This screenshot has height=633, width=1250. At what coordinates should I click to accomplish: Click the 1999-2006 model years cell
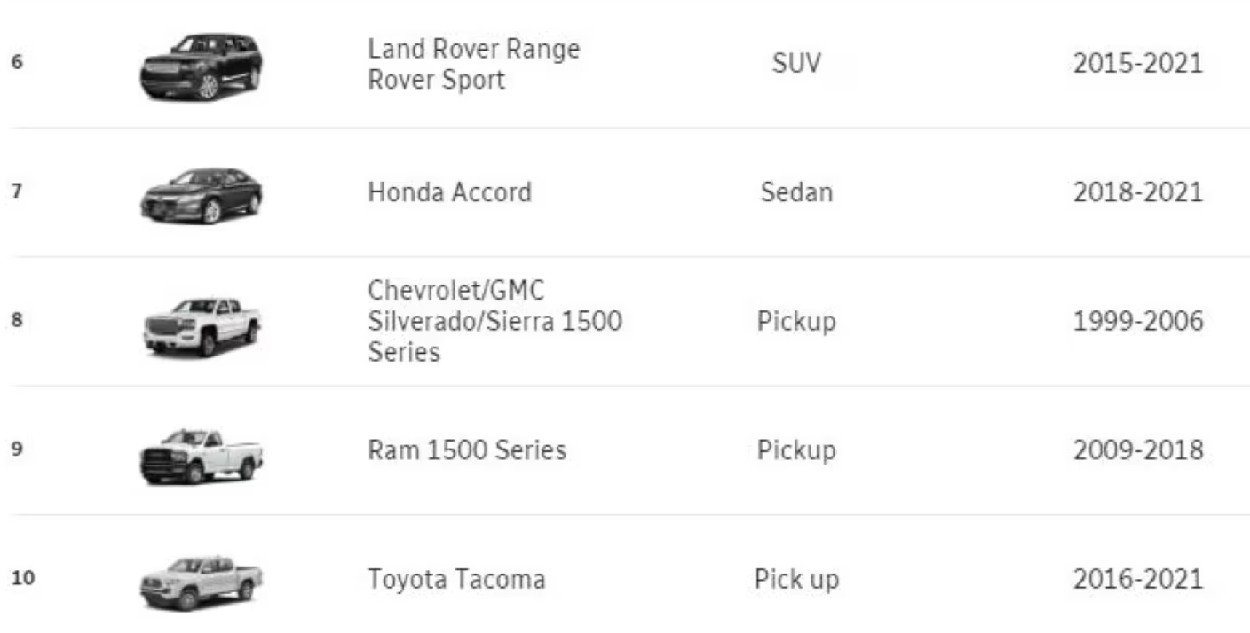click(1138, 322)
